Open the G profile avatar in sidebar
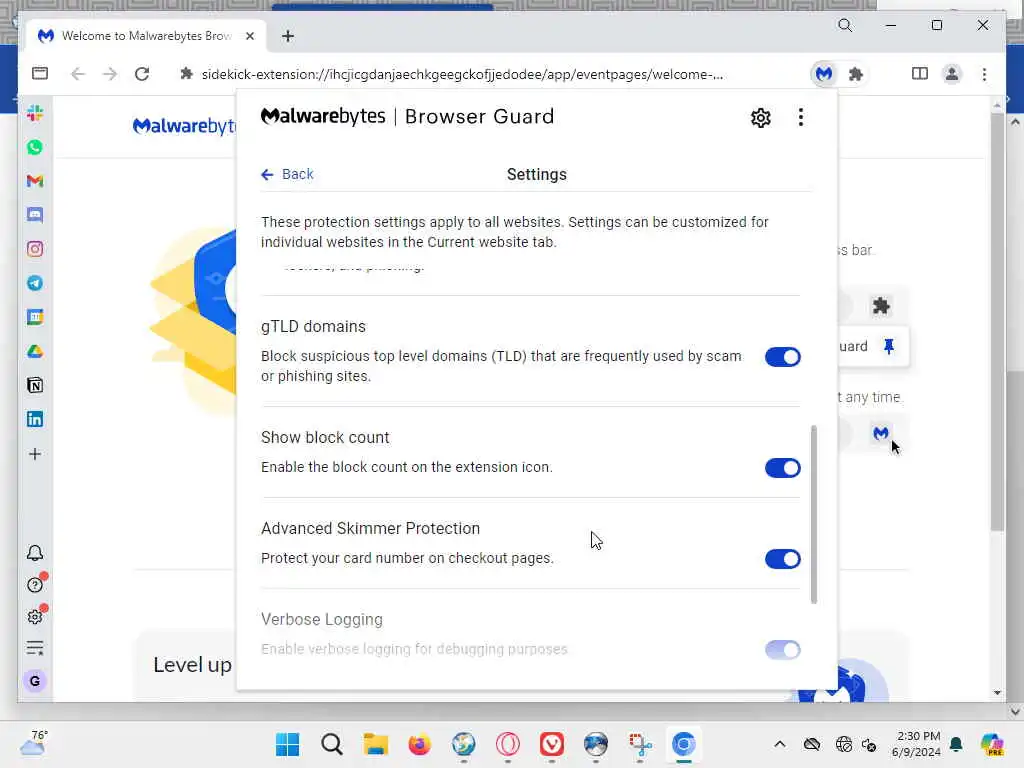Screen dimensions: 1024x768 [35, 680]
